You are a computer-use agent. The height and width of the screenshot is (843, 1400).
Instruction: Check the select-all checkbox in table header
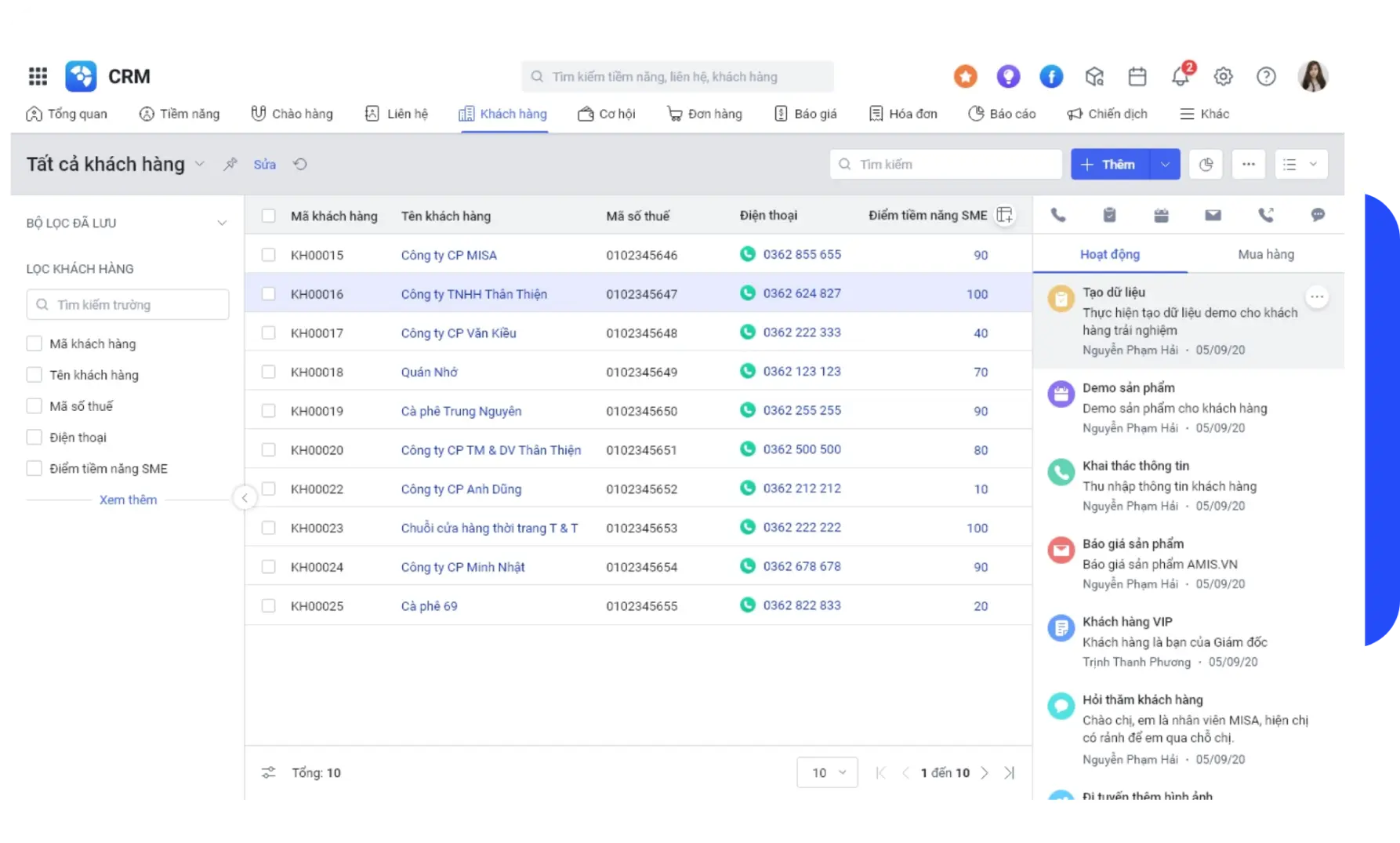tap(268, 216)
